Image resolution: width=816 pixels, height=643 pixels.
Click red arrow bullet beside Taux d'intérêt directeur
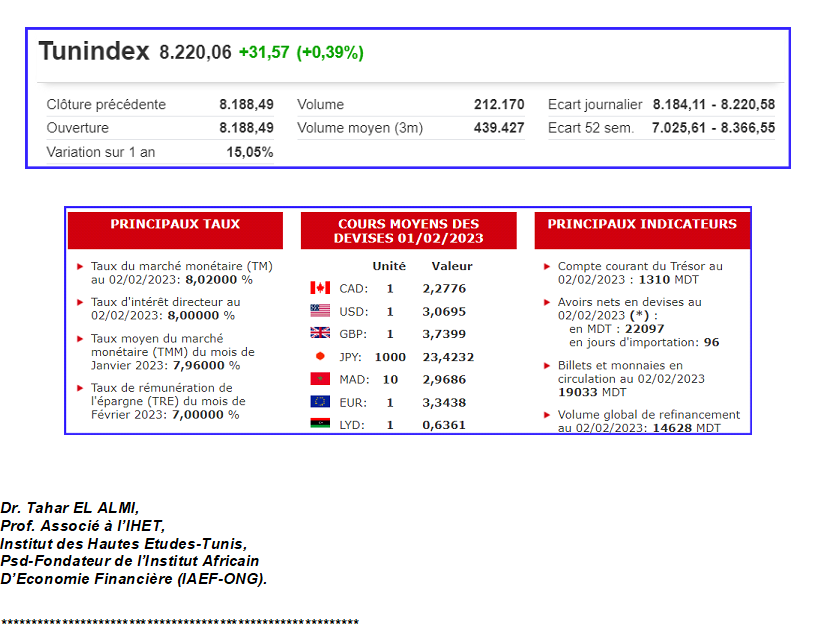coord(80,302)
